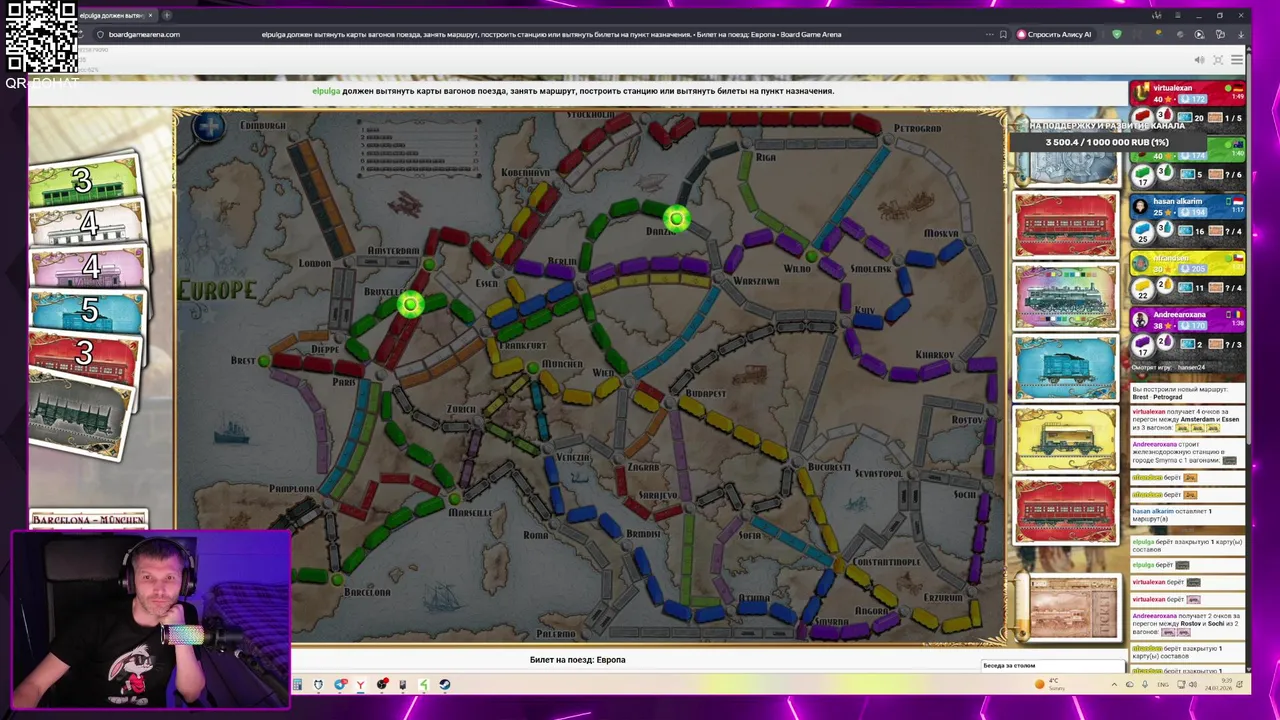Screen dimensions: 1280x720
Task: Click yellow player's wagon count icon
Action: tap(1142, 288)
